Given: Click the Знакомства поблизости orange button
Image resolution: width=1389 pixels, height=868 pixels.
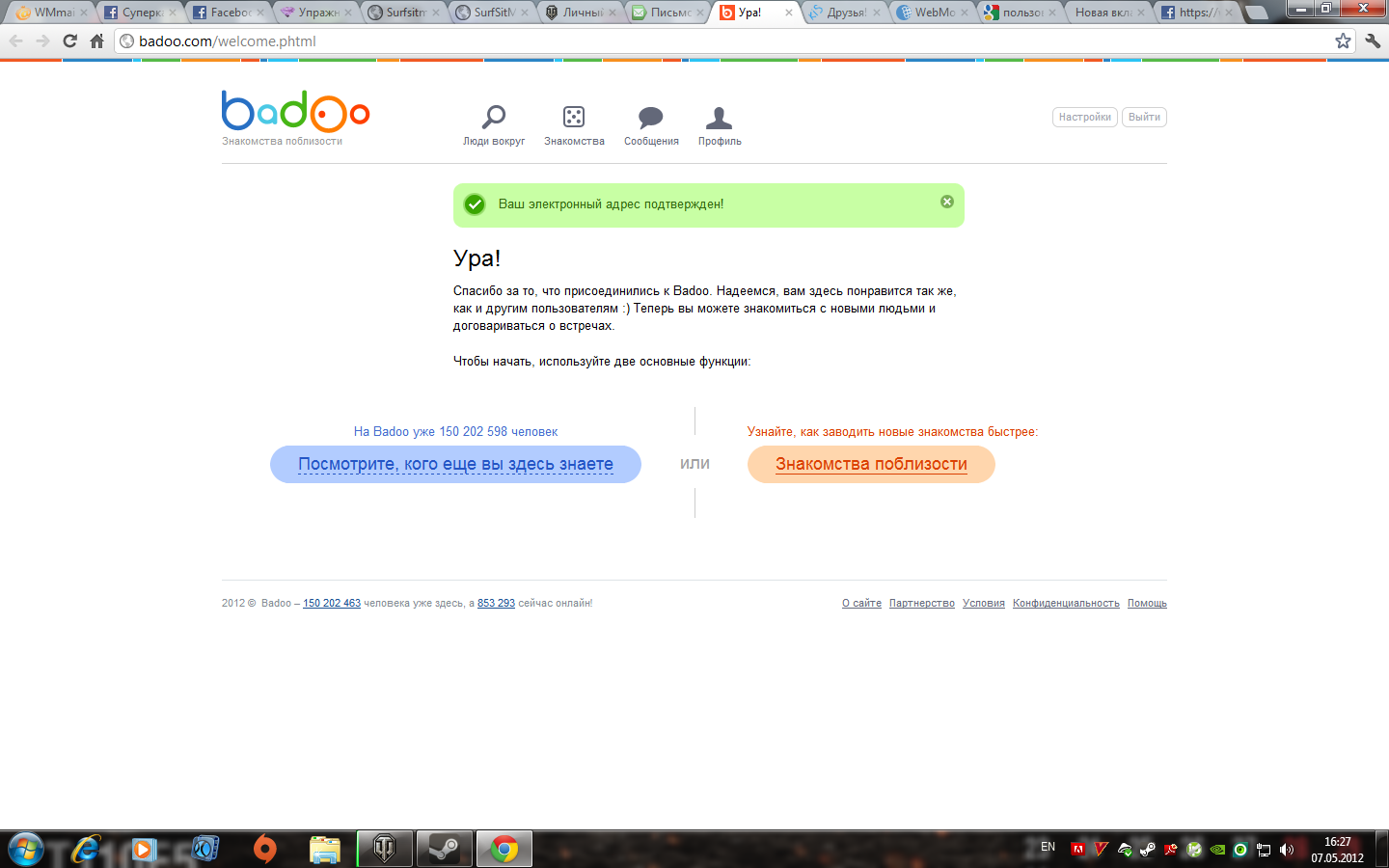Looking at the screenshot, I should coord(871,464).
